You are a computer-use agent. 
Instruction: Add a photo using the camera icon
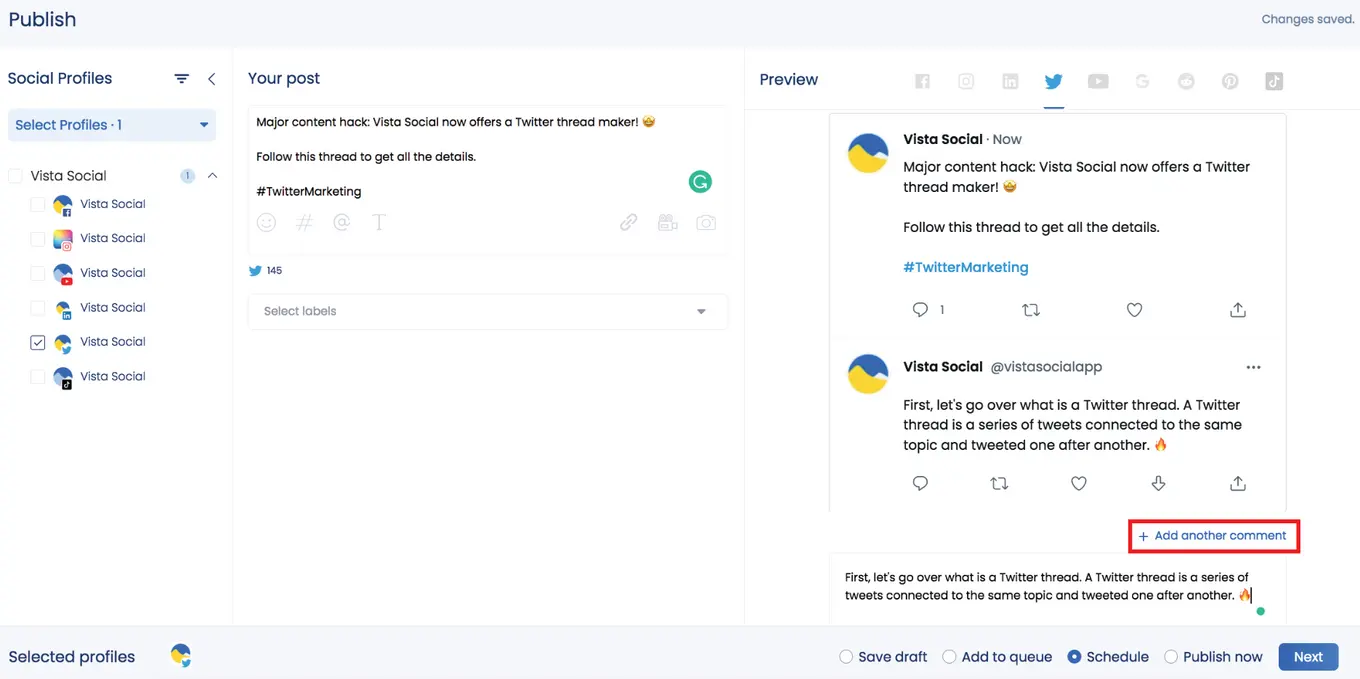click(706, 222)
